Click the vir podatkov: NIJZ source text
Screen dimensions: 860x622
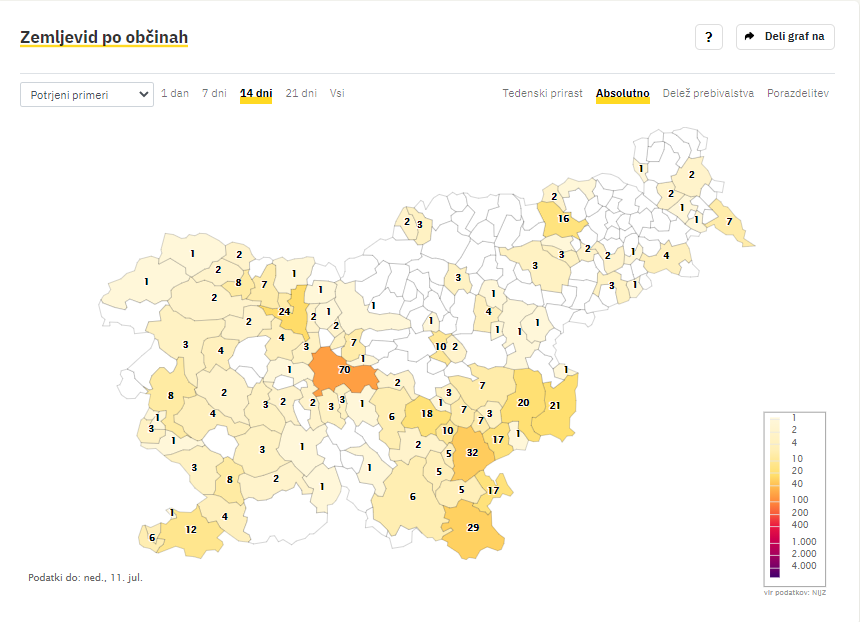794,592
